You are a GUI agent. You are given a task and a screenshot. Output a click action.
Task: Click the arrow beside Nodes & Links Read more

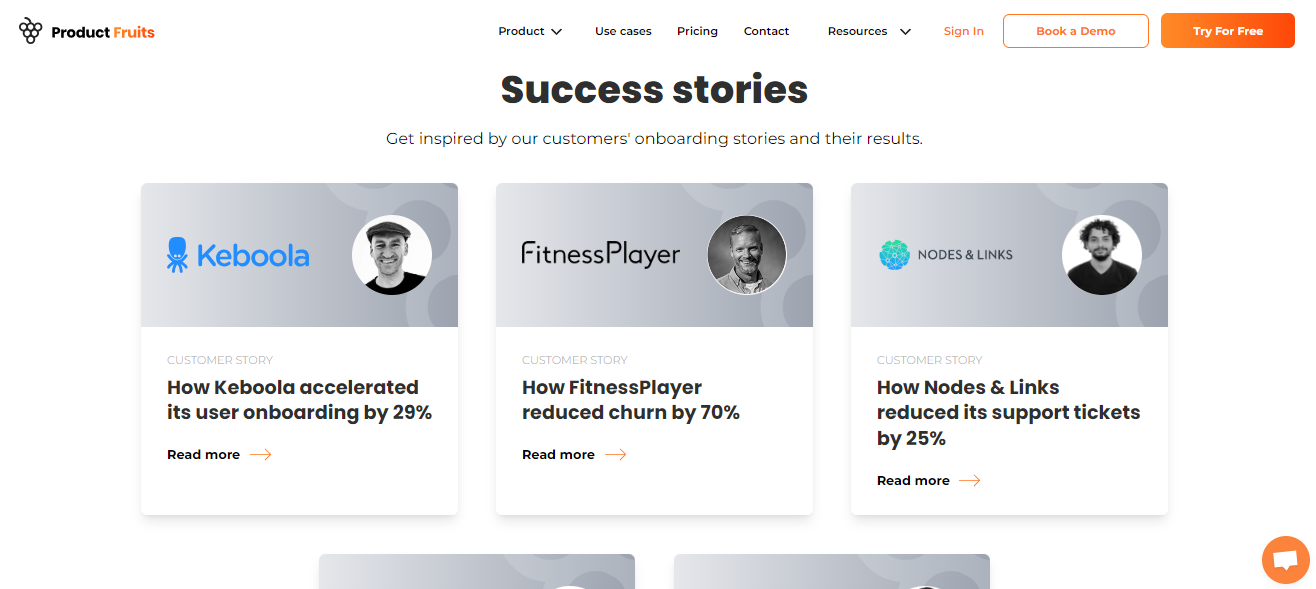click(969, 480)
